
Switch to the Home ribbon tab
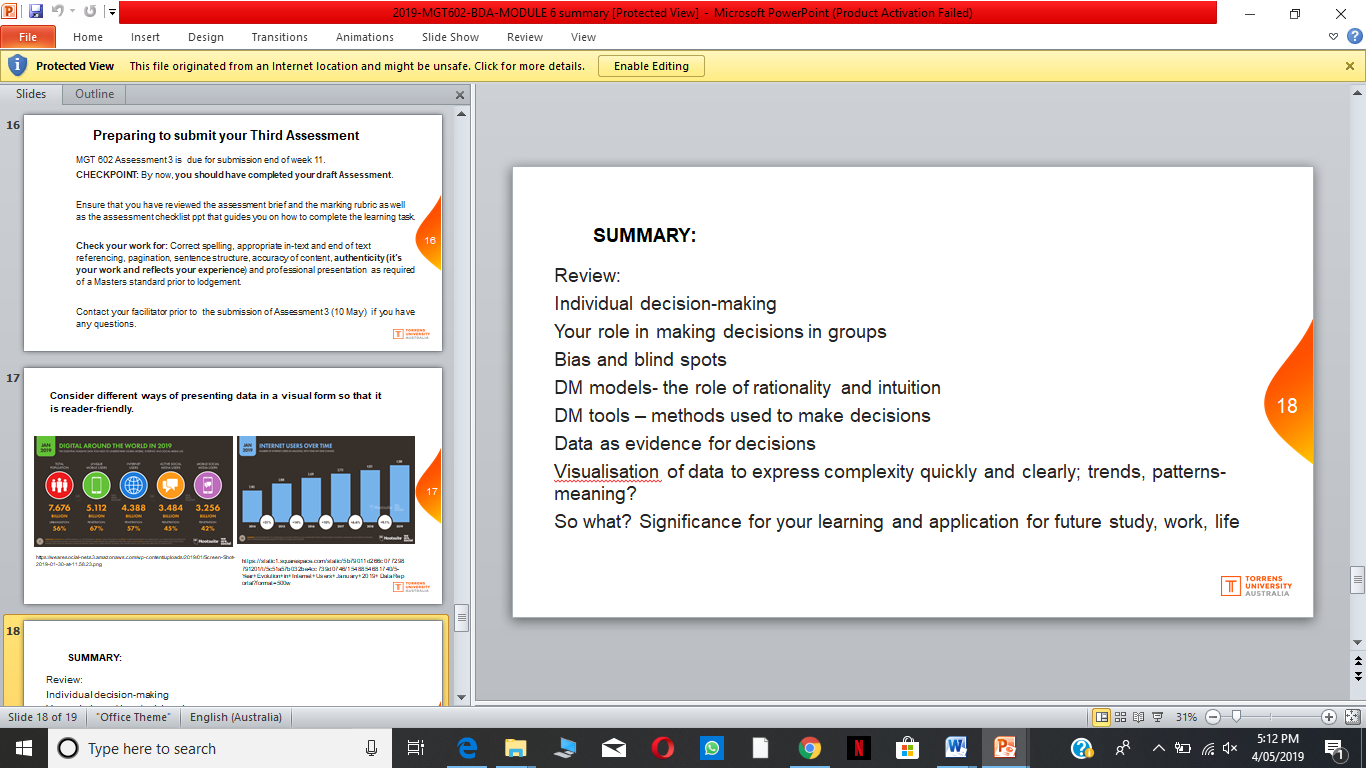coord(88,37)
